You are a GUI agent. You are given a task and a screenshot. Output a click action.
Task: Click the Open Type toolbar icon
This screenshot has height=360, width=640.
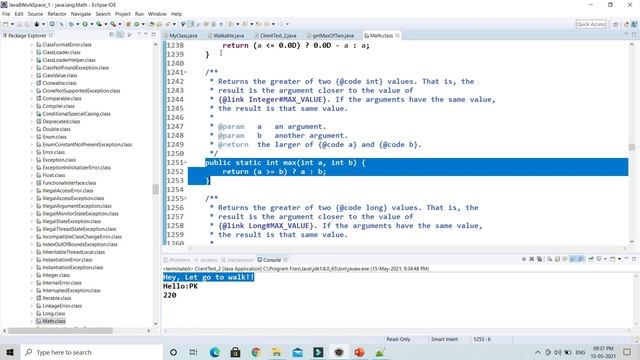[151, 24]
